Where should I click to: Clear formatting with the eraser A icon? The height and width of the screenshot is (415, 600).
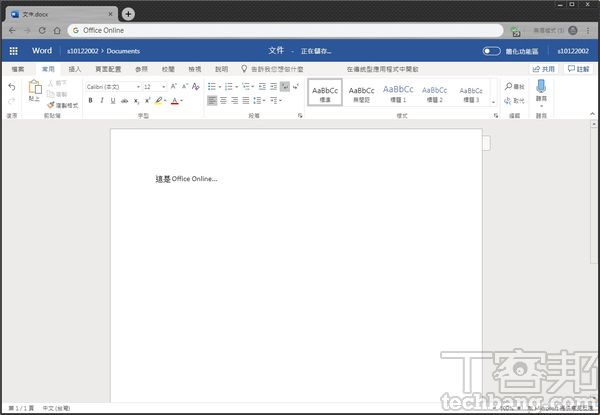[x=196, y=86]
